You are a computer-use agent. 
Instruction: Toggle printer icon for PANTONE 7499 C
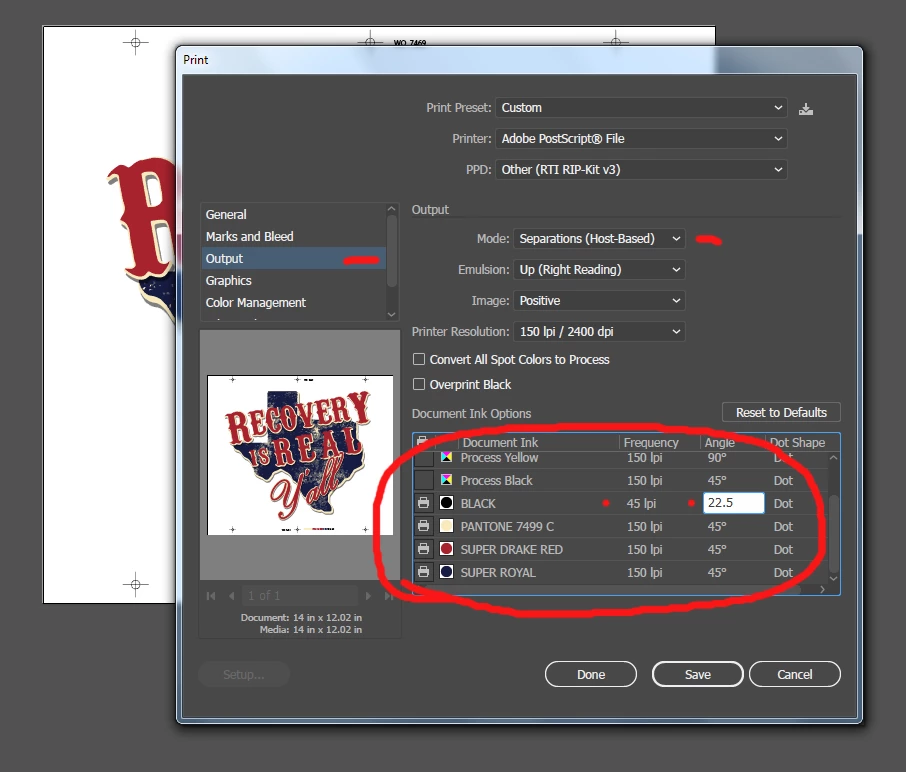point(424,526)
